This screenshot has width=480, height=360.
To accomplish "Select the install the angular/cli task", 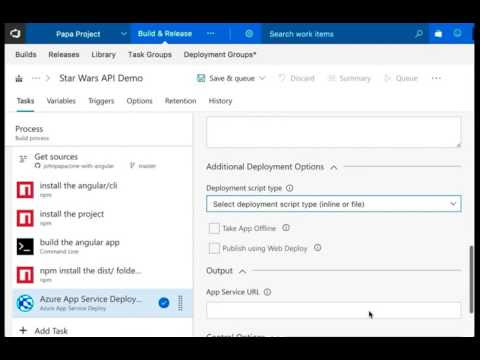I will (x=102, y=190).
